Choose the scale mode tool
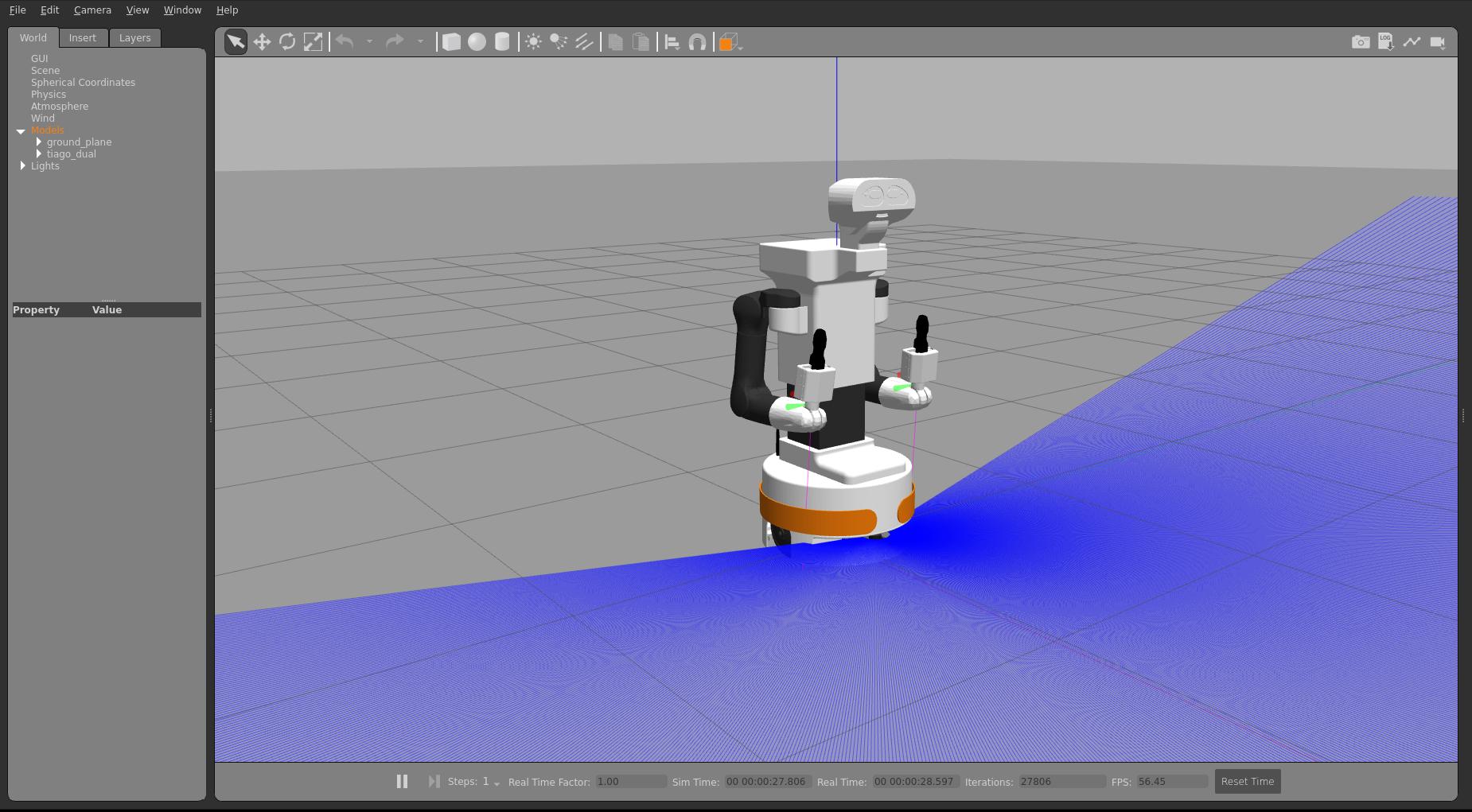The image size is (1472, 812). tap(313, 42)
